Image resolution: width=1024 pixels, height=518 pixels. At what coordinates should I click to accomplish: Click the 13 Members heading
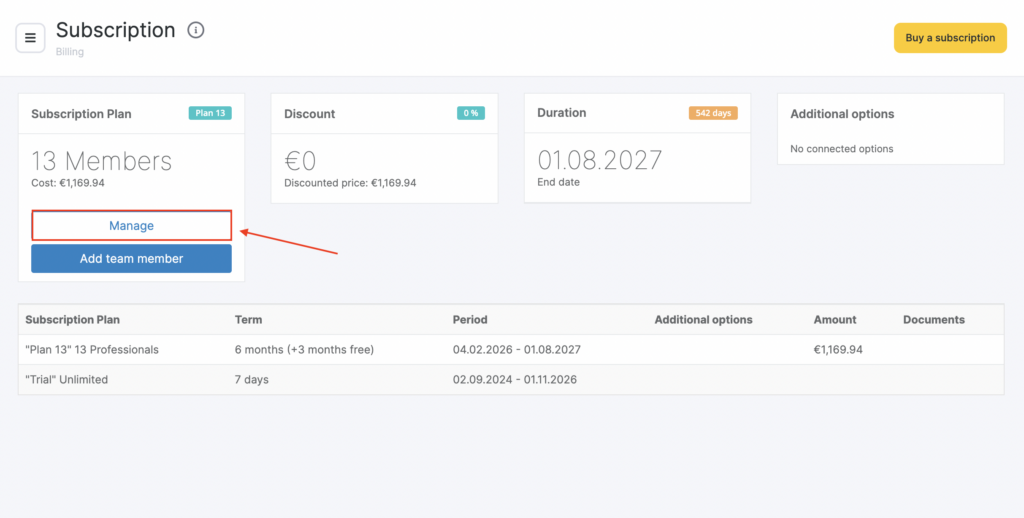click(101, 161)
